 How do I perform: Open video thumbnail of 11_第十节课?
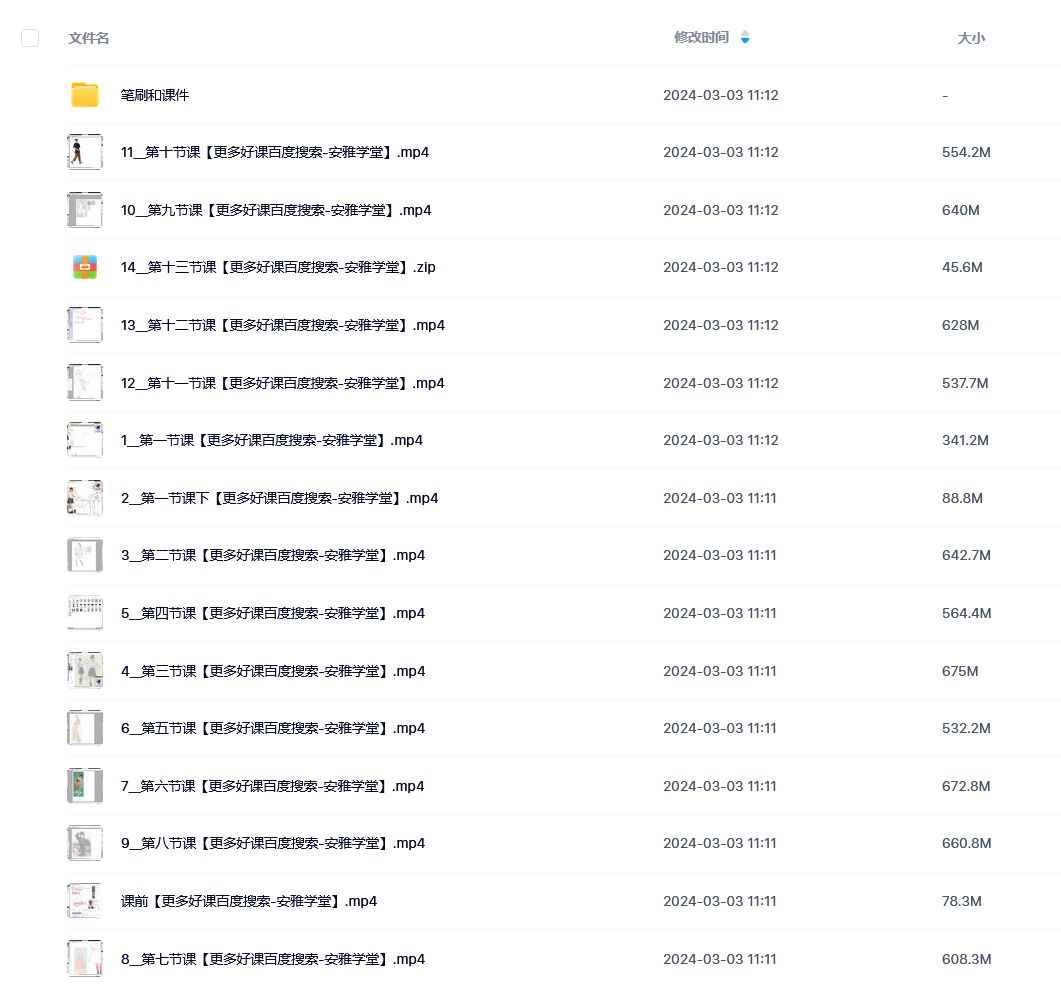85,152
